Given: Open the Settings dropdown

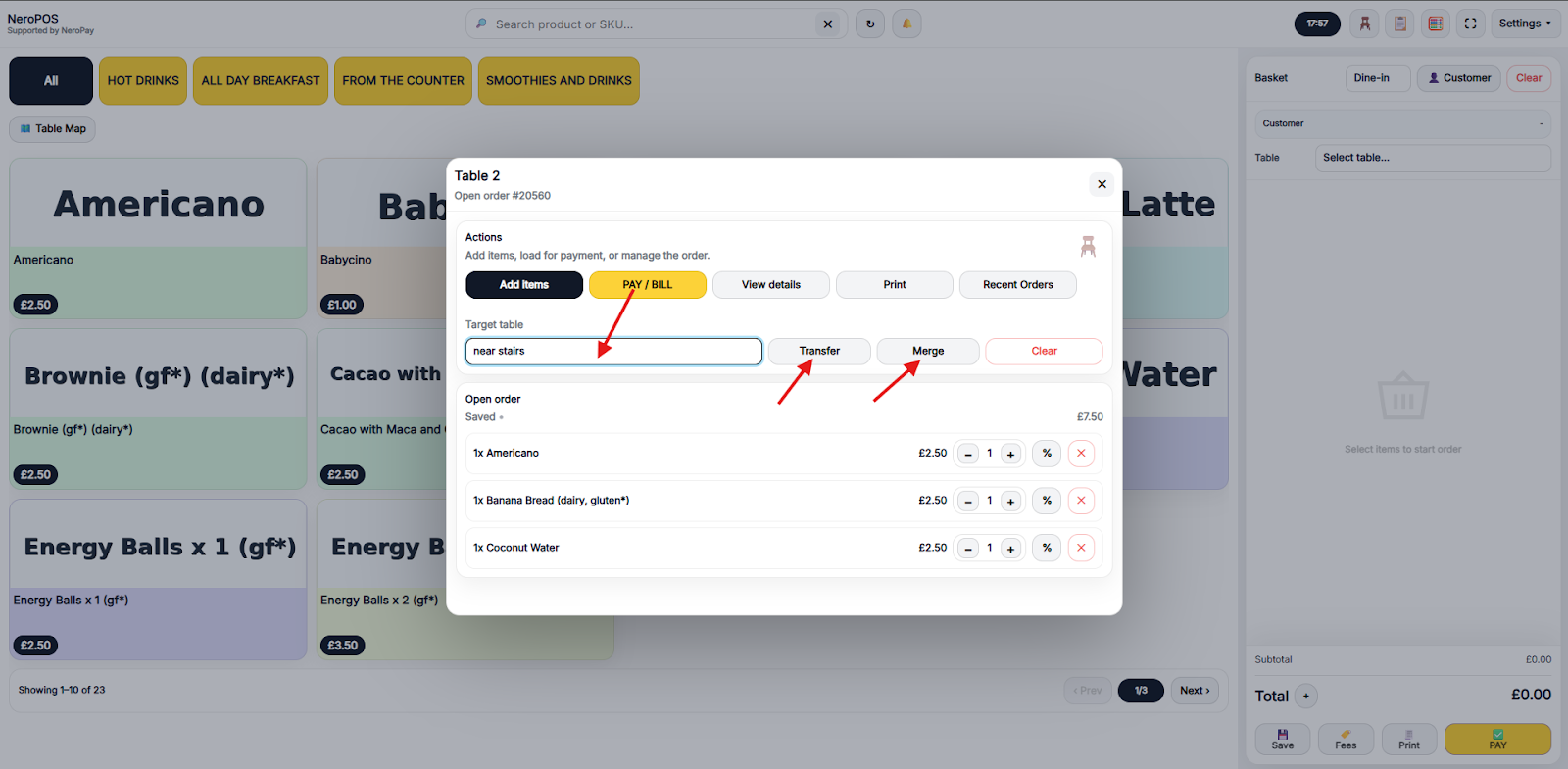Looking at the screenshot, I should pyautogui.click(x=1524, y=24).
